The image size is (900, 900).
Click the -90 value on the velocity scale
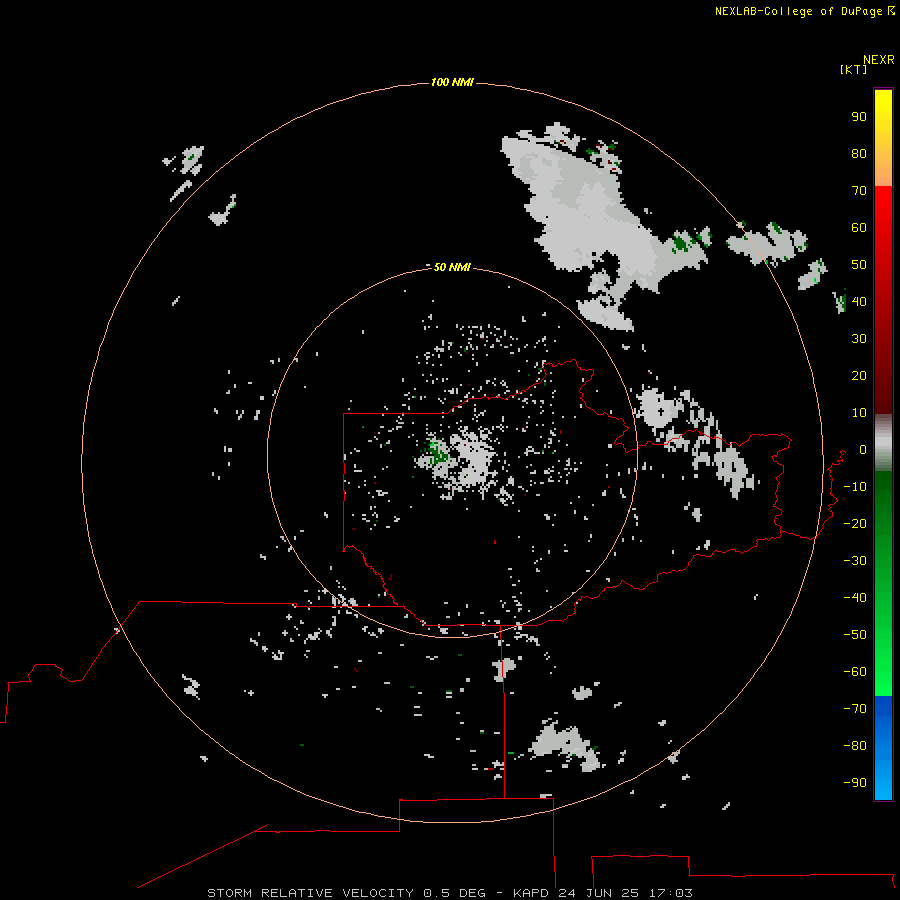(x=855, y=782)
